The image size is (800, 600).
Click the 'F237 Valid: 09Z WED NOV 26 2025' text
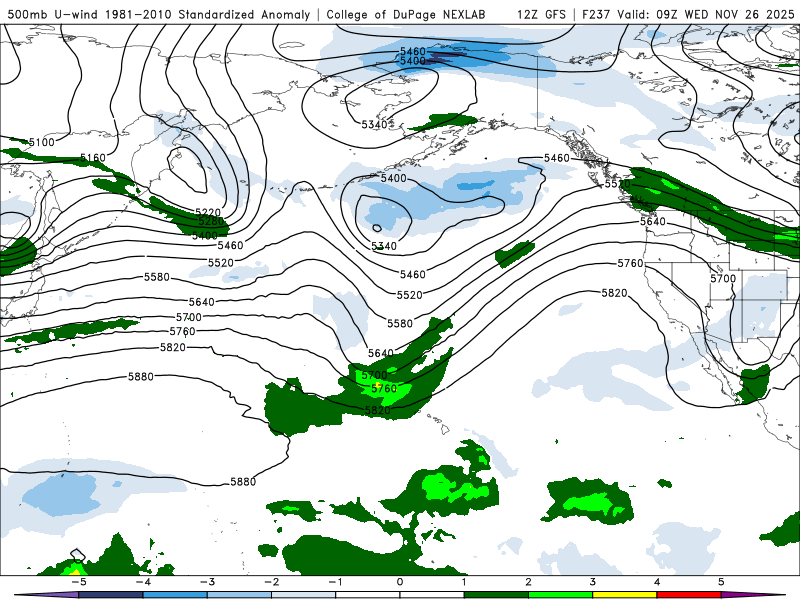pyautogui.click(x=688, y=14)
